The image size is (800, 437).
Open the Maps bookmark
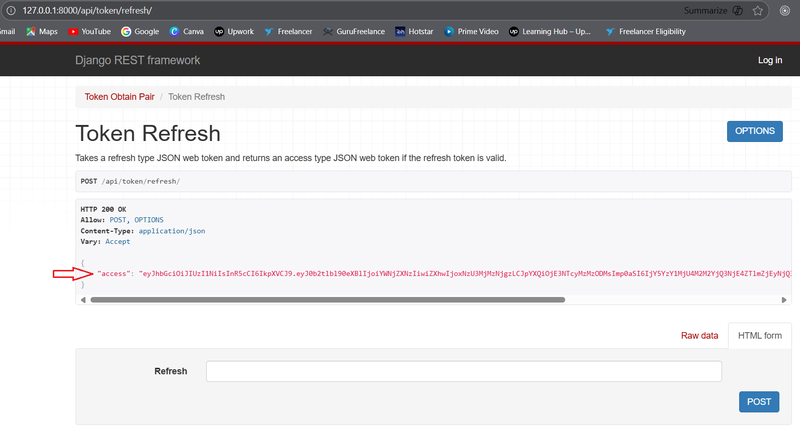coord(42,31)
